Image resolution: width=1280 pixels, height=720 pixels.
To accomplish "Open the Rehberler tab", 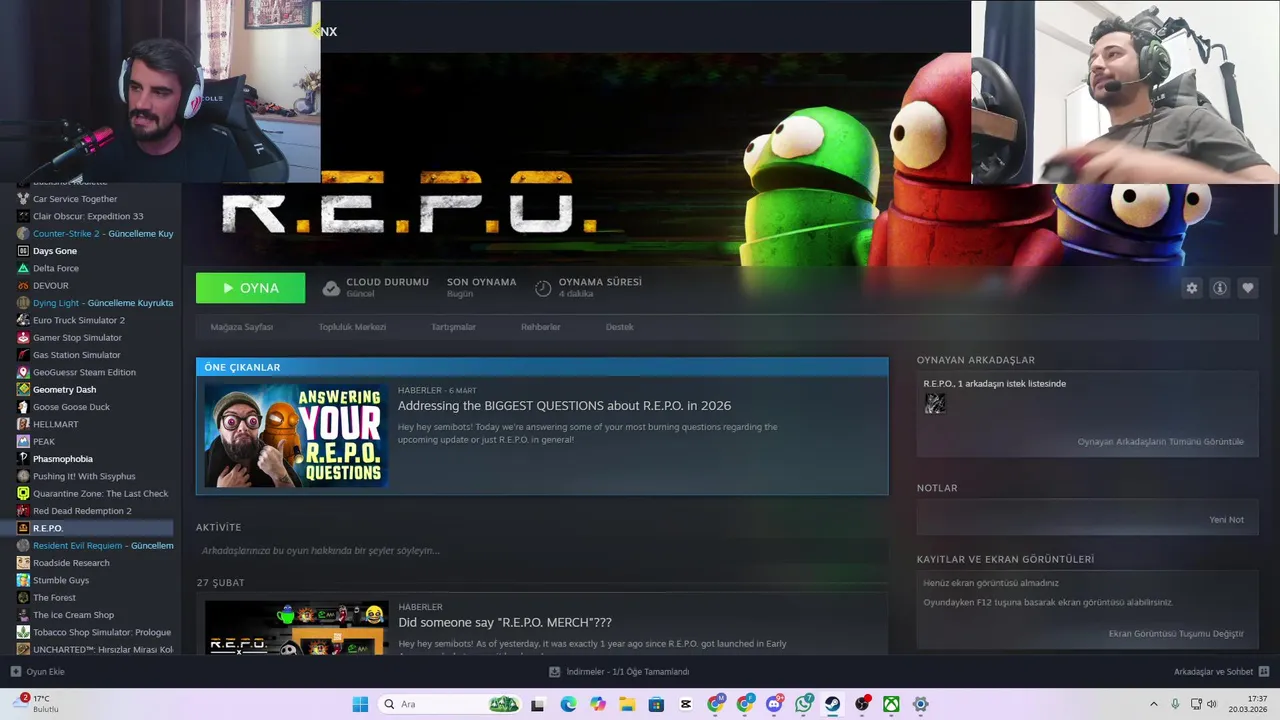I will coord(540,327).
